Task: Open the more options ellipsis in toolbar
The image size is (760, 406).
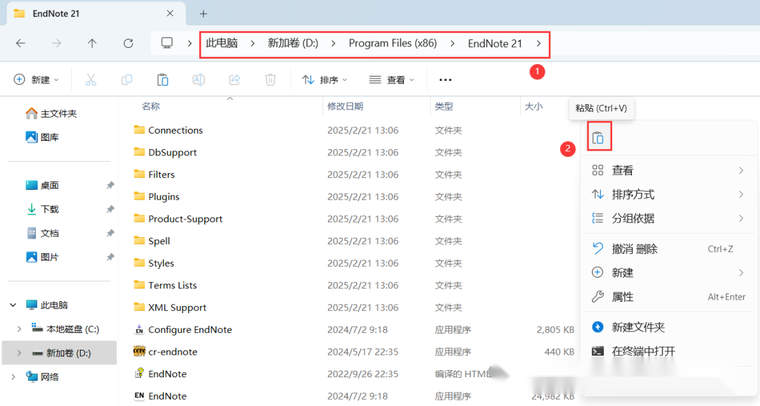Action: click(x=445, y=80)
